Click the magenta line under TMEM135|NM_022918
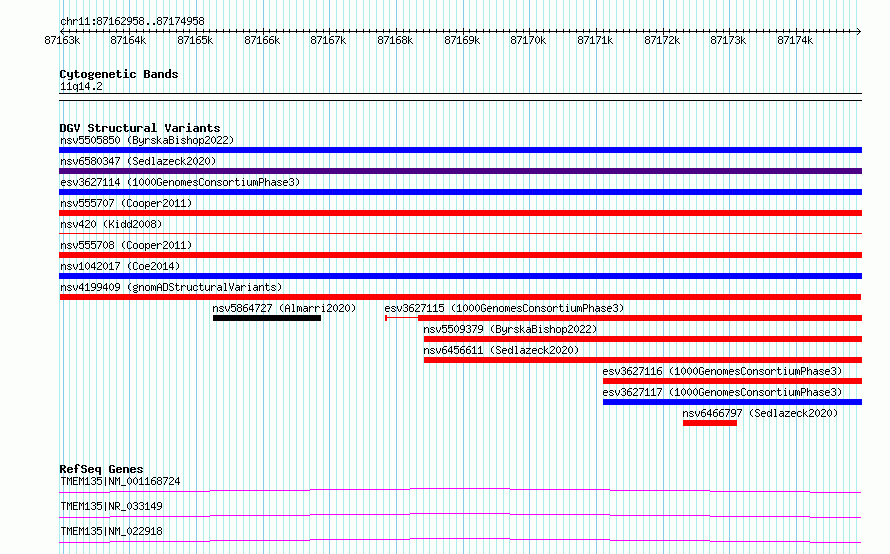The height and width of the screenshot is (554, 890). (x=460, y=540)
